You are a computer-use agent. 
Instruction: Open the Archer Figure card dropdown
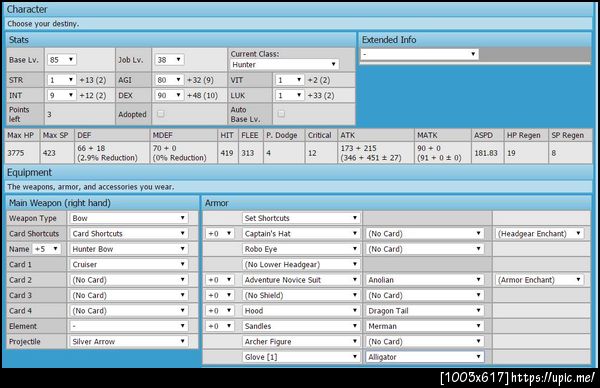[425, 341]
